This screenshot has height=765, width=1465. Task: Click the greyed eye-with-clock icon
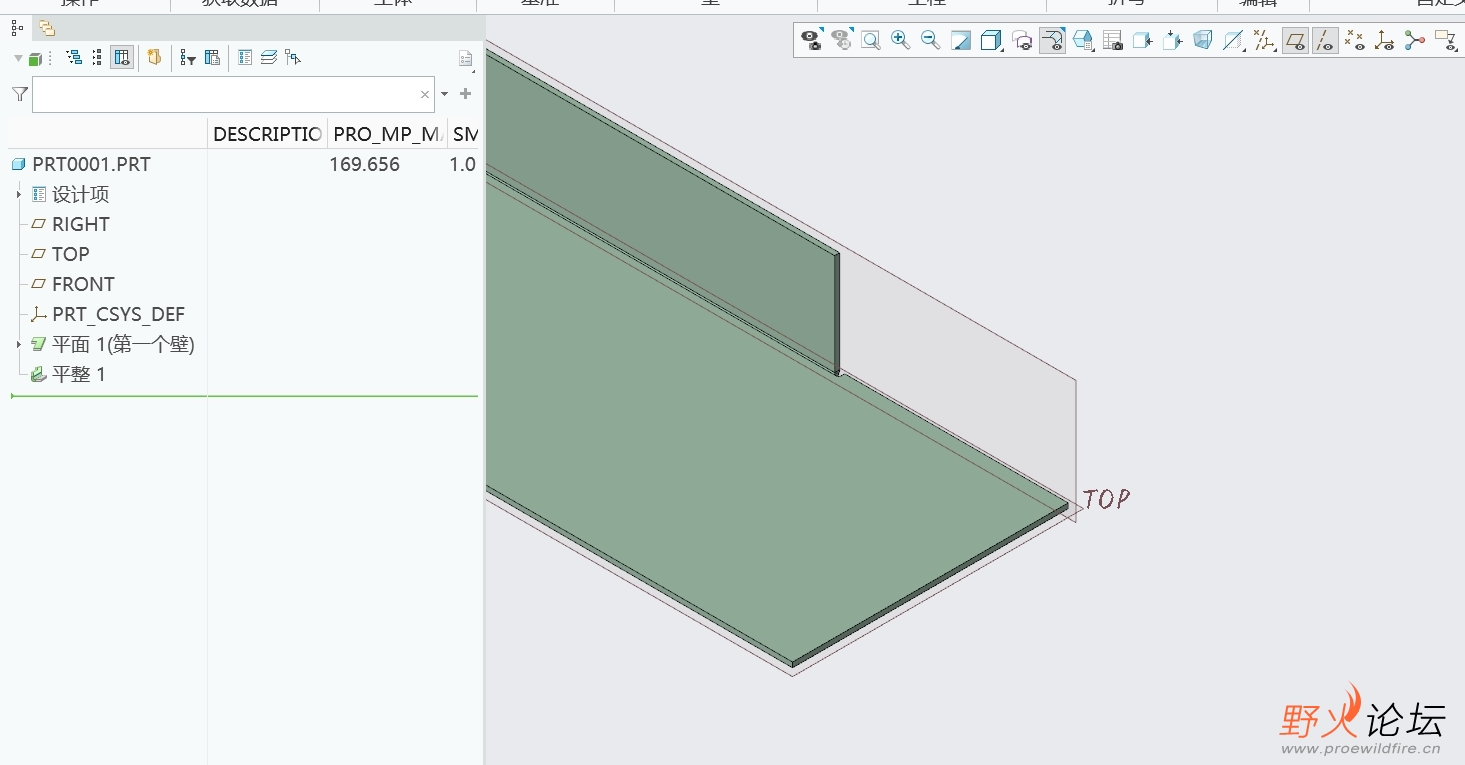point(842,40)
